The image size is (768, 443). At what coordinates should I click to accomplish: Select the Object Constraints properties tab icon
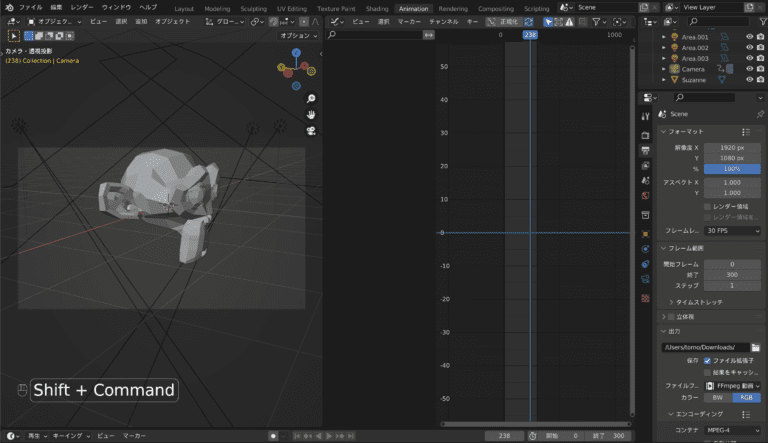pos(646,264)
